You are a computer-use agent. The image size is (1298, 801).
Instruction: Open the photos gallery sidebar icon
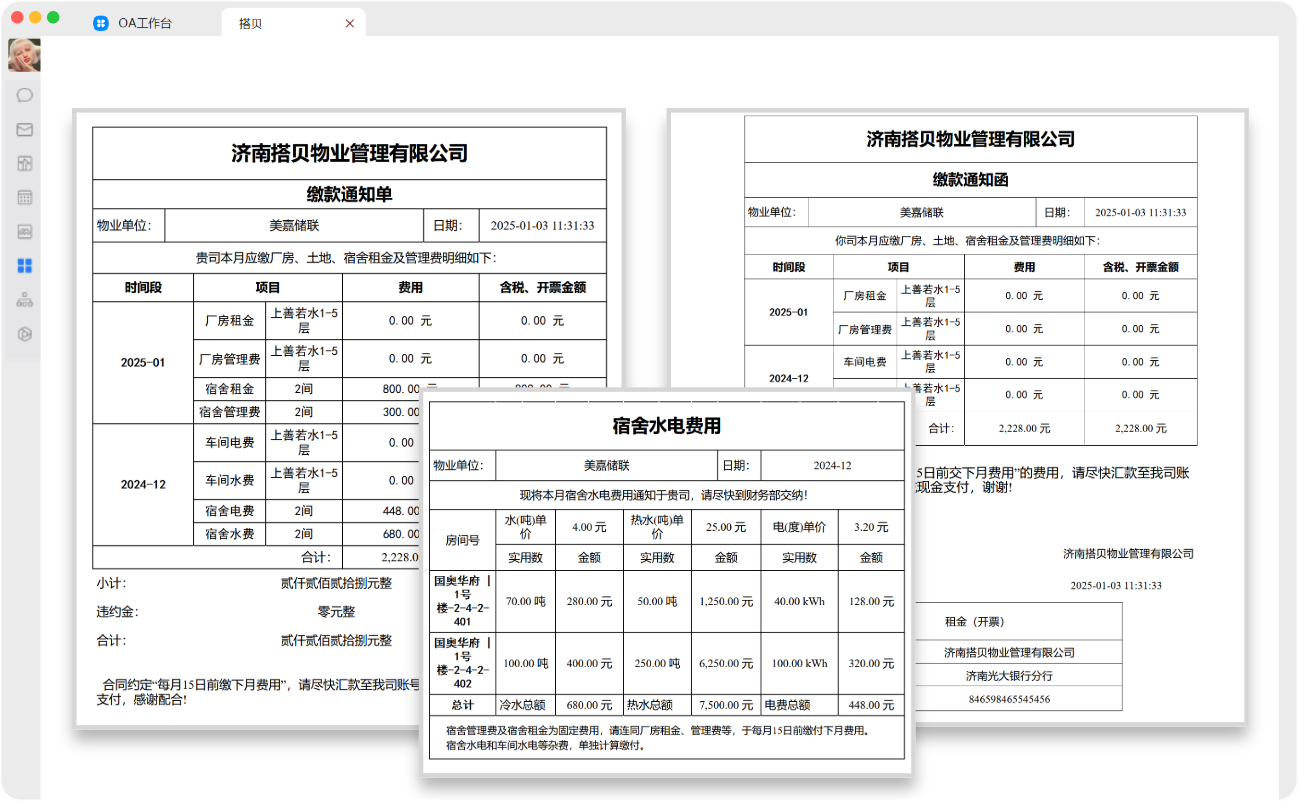(23, 231)
